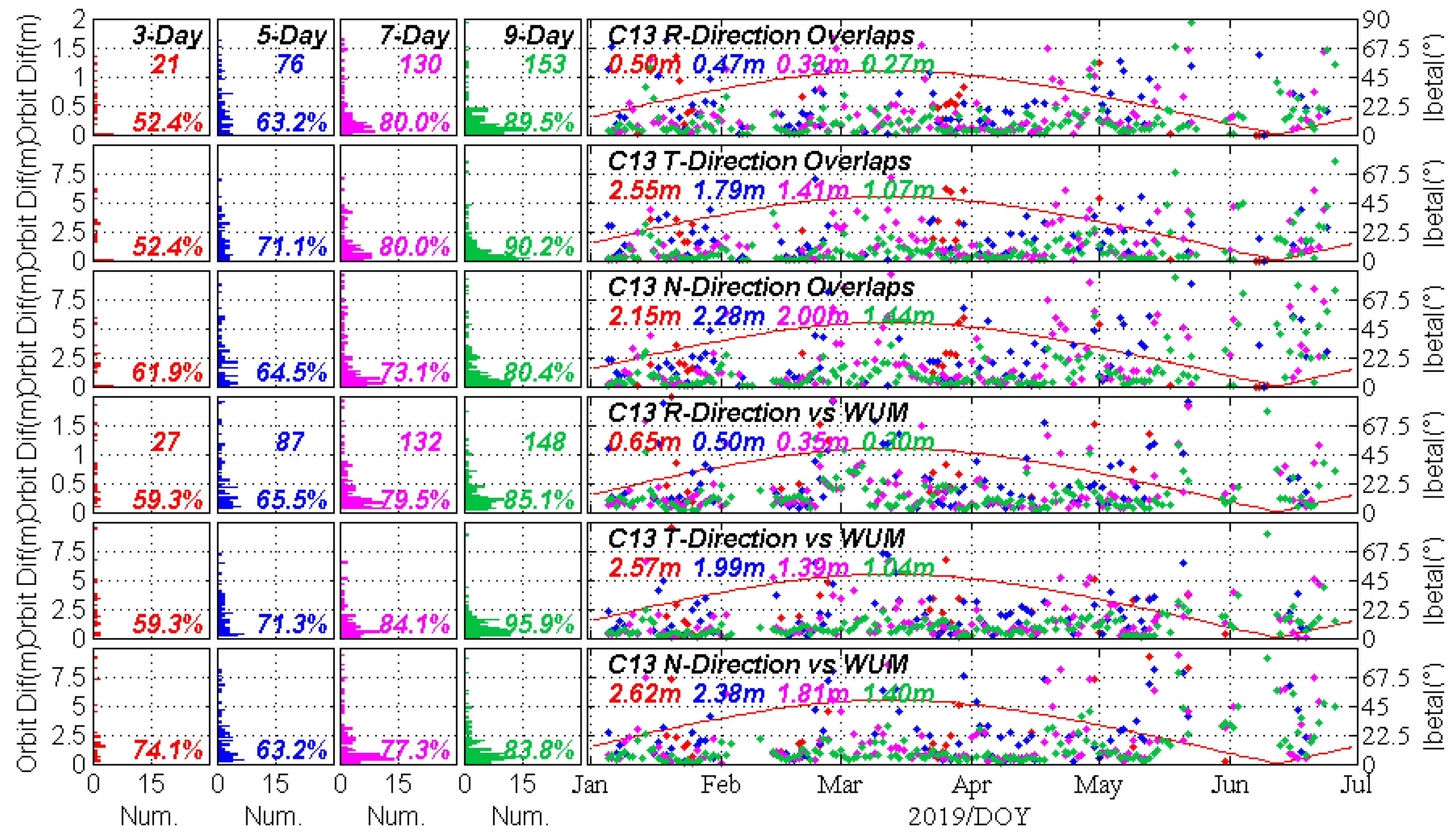1456x835 pixels.
Task: Click the green '1.40m' value
Action: pyautogui.click(x=898, y=693)
